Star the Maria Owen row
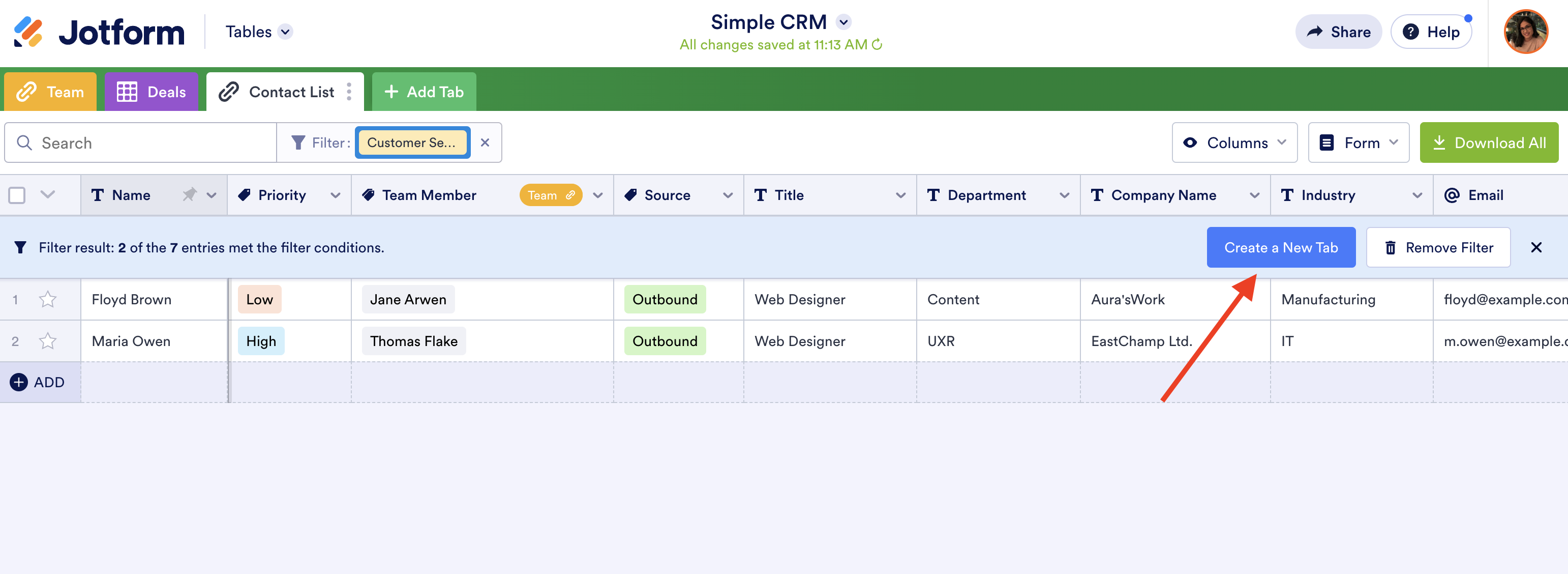 tap(47, 341)
